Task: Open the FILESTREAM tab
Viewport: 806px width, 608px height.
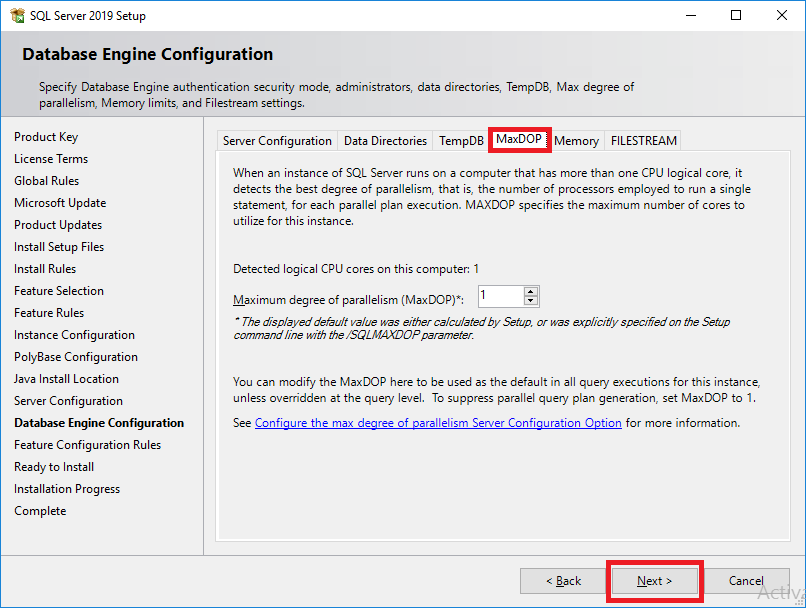Action: click(644, 141)
